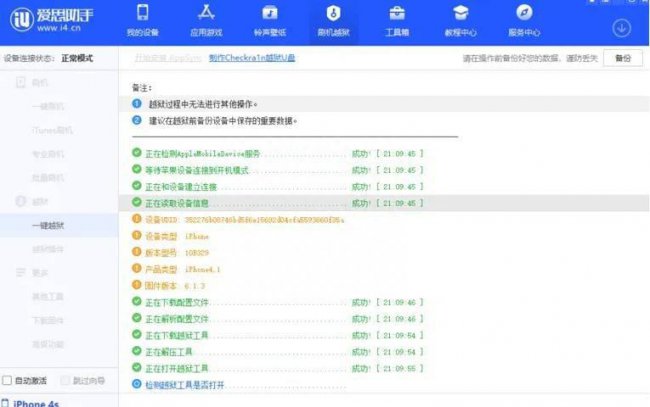Click the blue number 1 note icon

coord(137,104)
